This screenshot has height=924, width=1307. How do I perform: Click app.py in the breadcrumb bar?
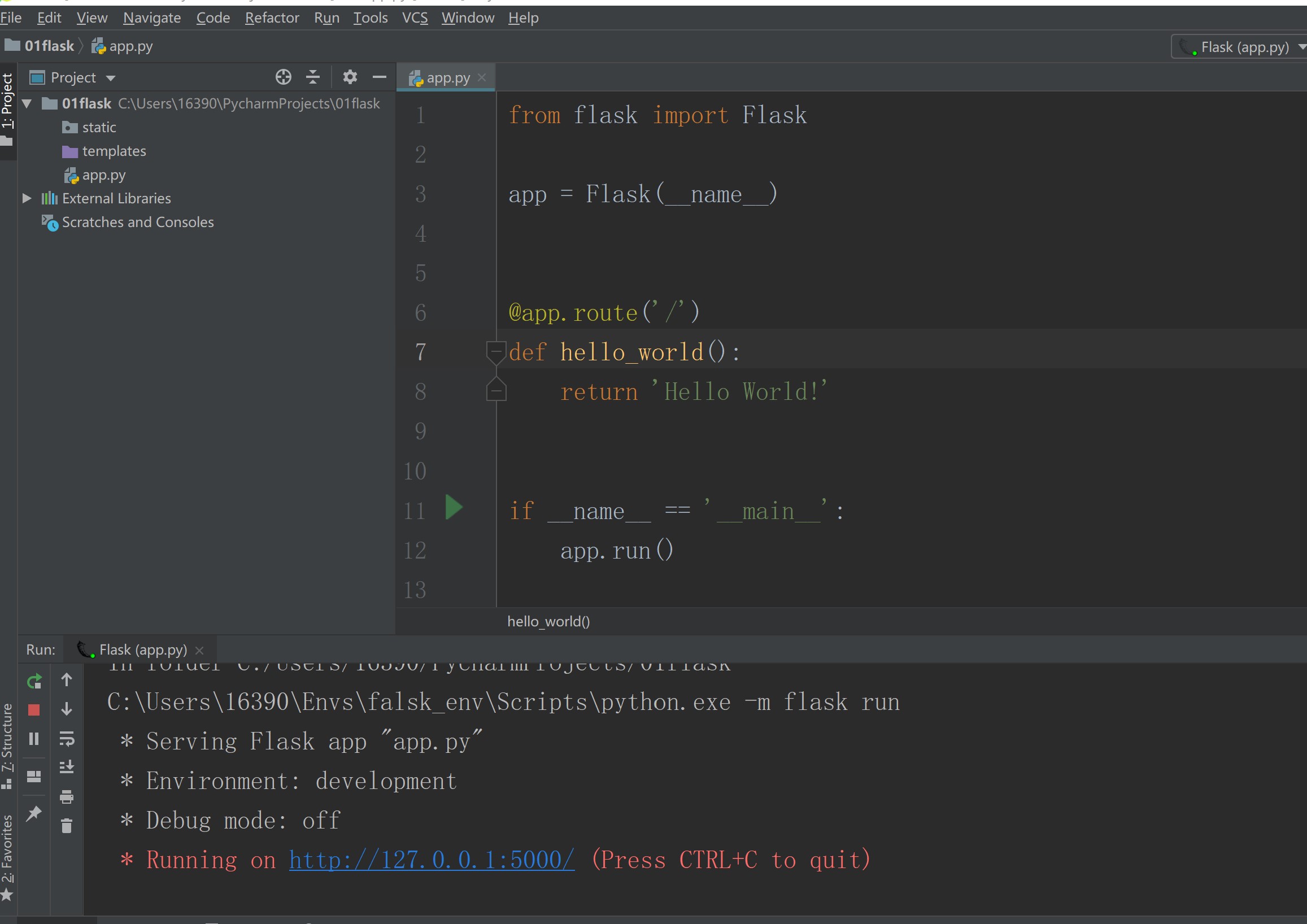123,46
